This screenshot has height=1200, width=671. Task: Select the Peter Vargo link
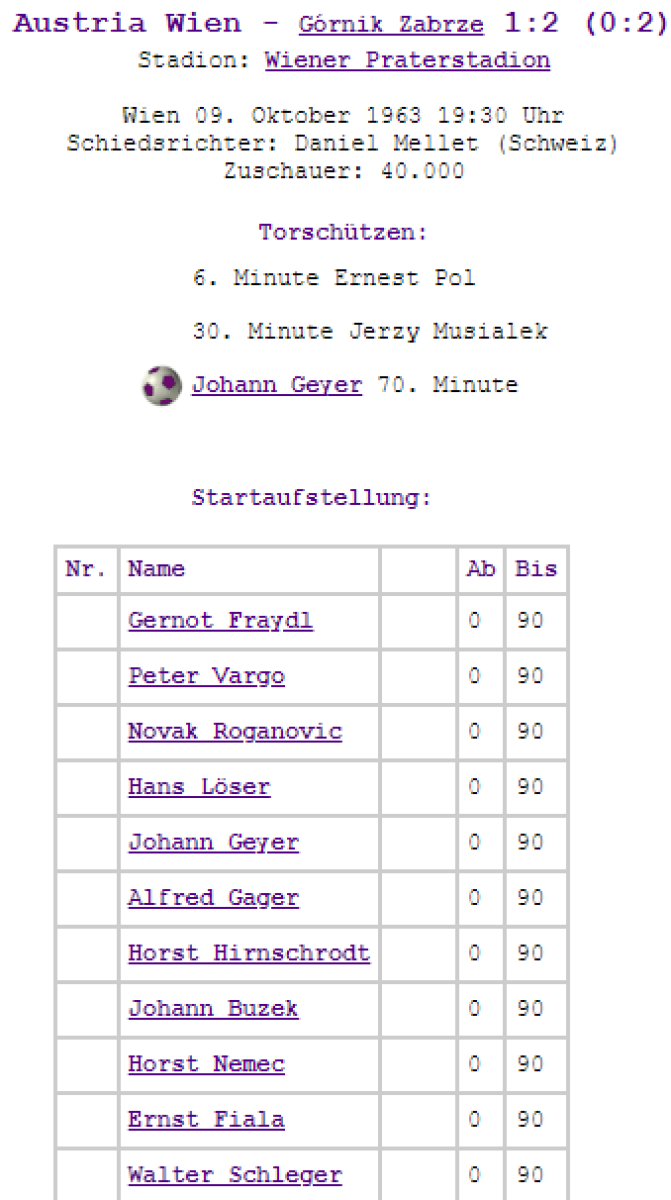coord(206,677)
